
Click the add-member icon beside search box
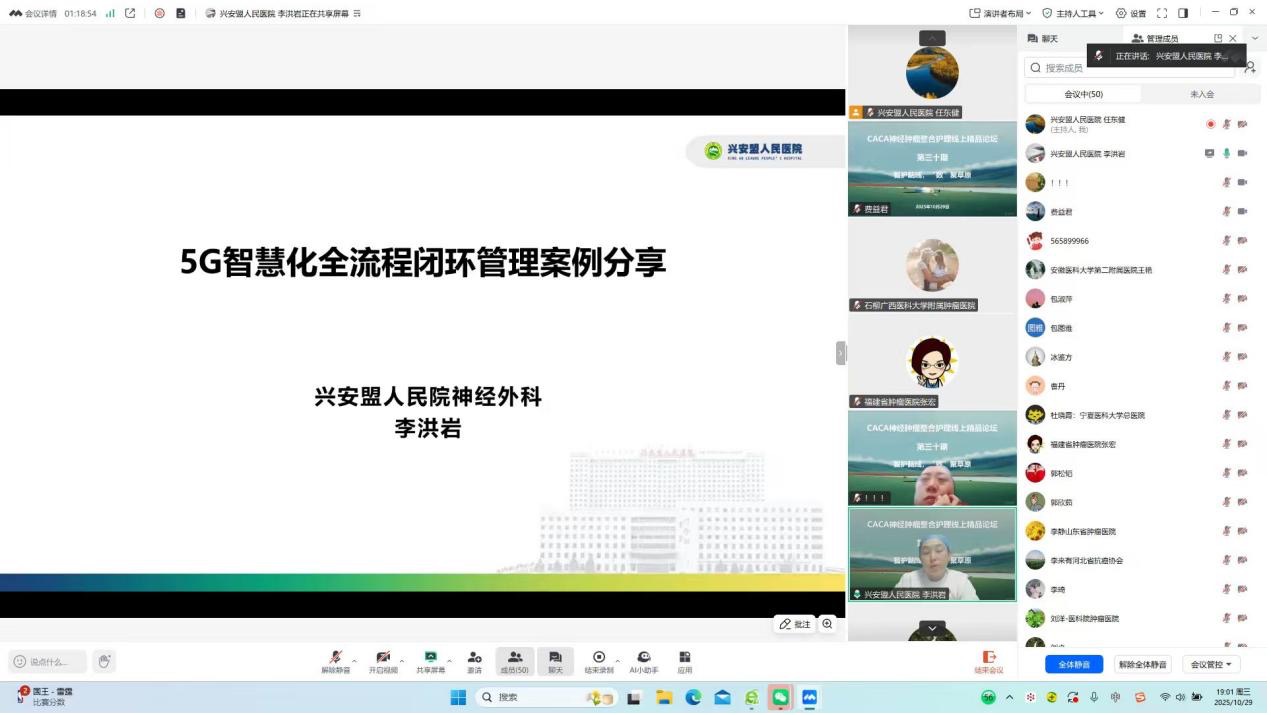pyautogui.click(x=1249, y=67)
